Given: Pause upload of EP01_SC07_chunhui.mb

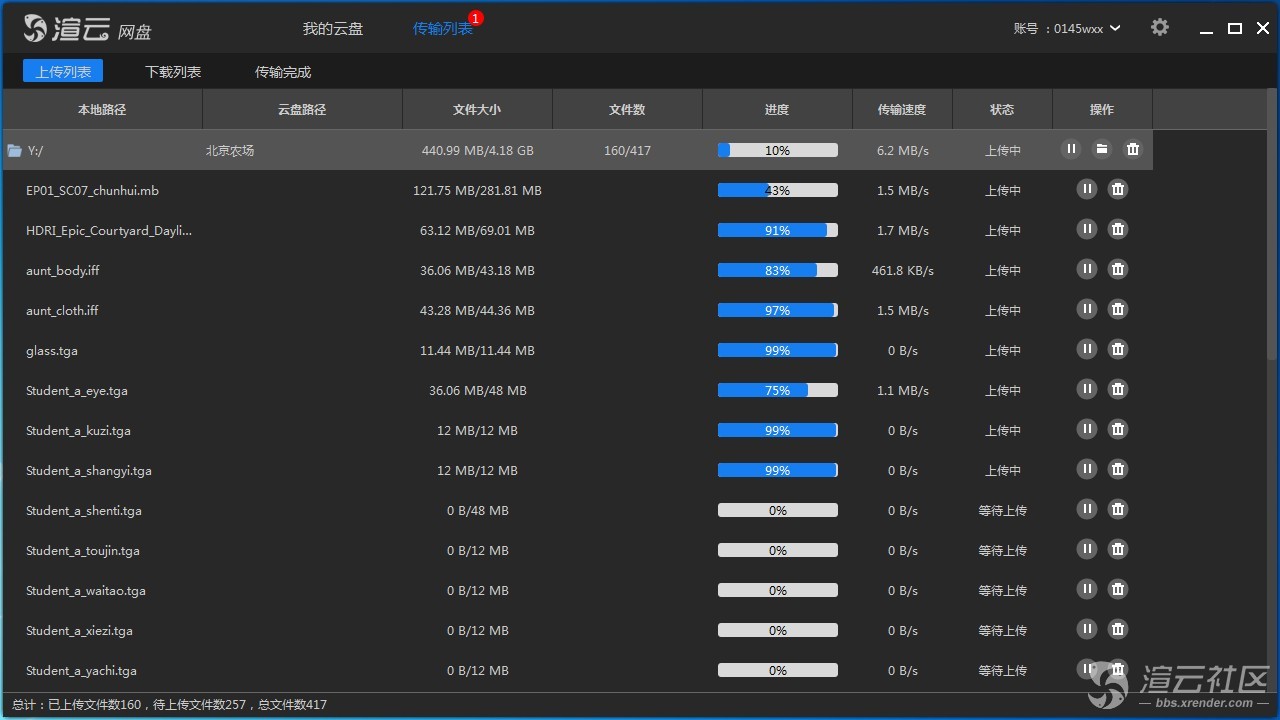Looking at the screenshot, I should point(1086,189).
